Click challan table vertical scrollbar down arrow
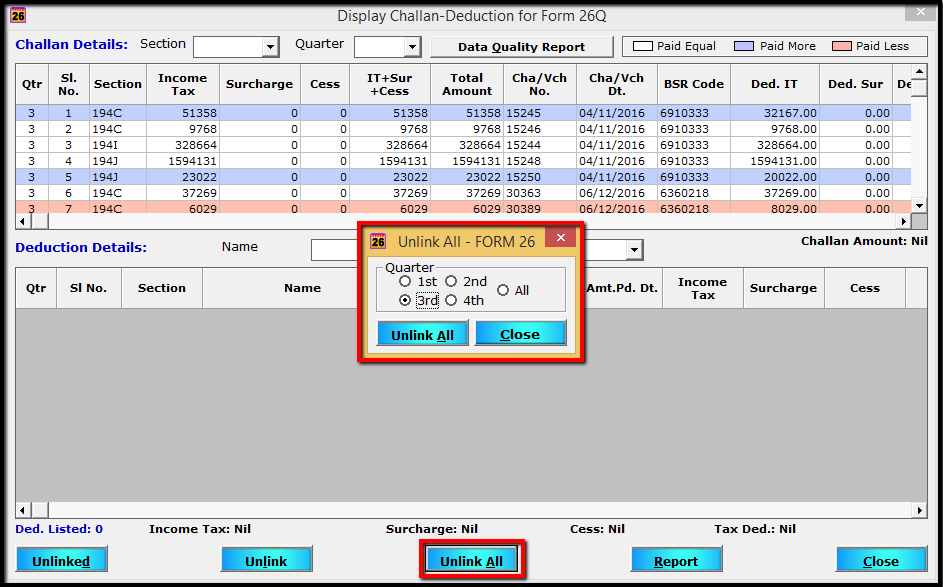943x587 pixels. tap(919, 205)
